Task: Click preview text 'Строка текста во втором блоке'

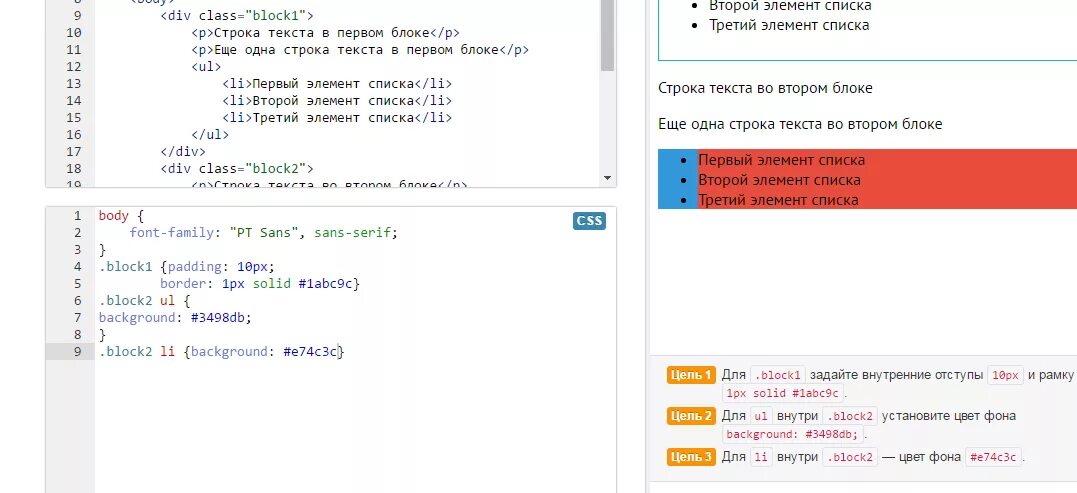Action: (x=765, y=88)
